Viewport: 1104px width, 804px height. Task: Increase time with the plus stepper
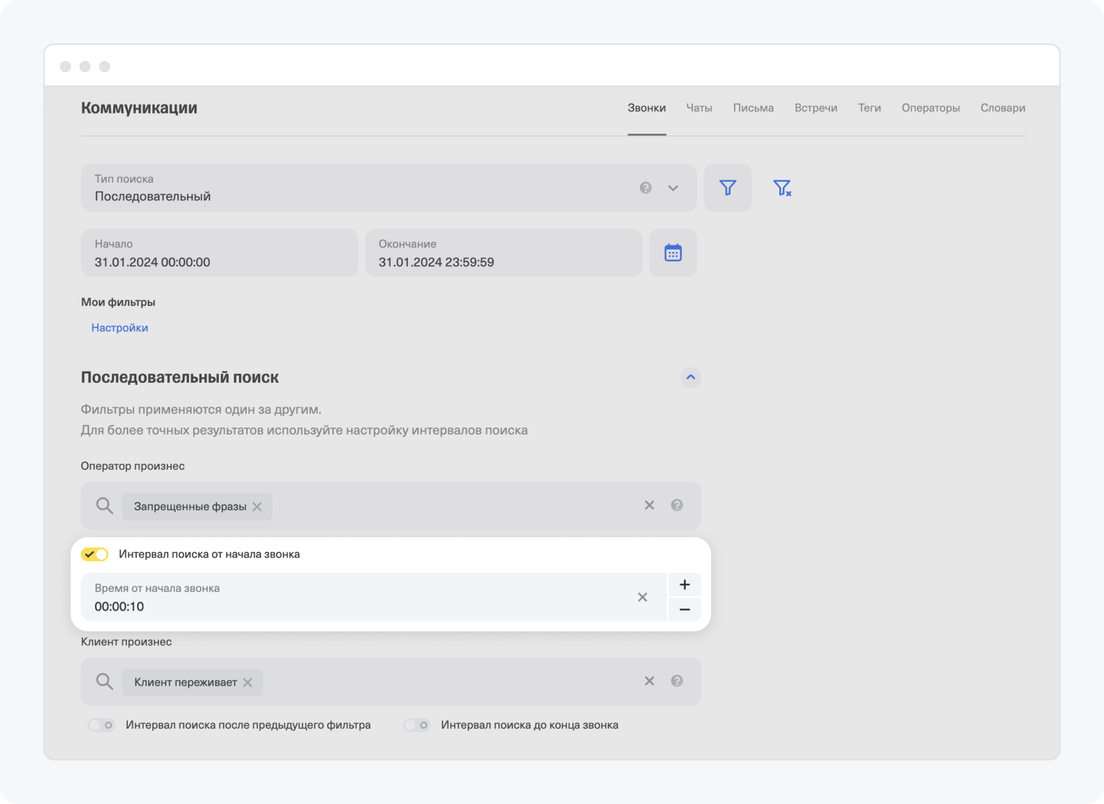(x=684, y=585)
